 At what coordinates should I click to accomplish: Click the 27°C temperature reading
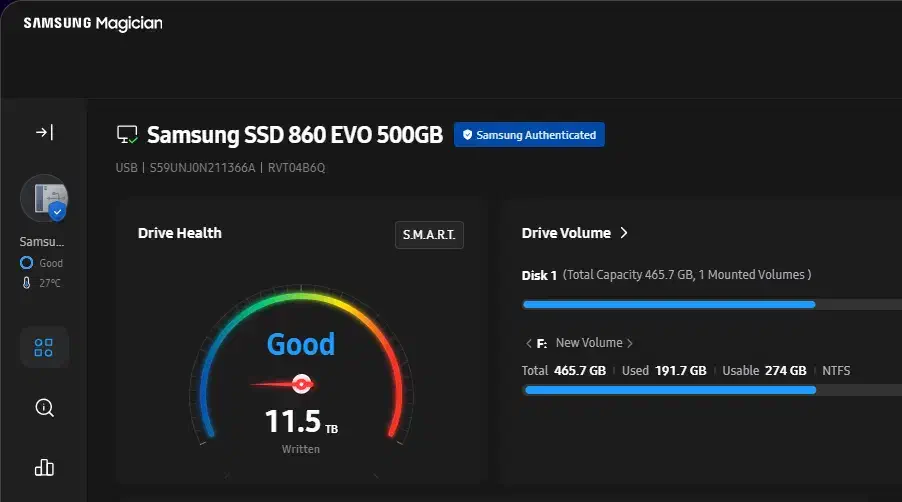coord(49,283)
